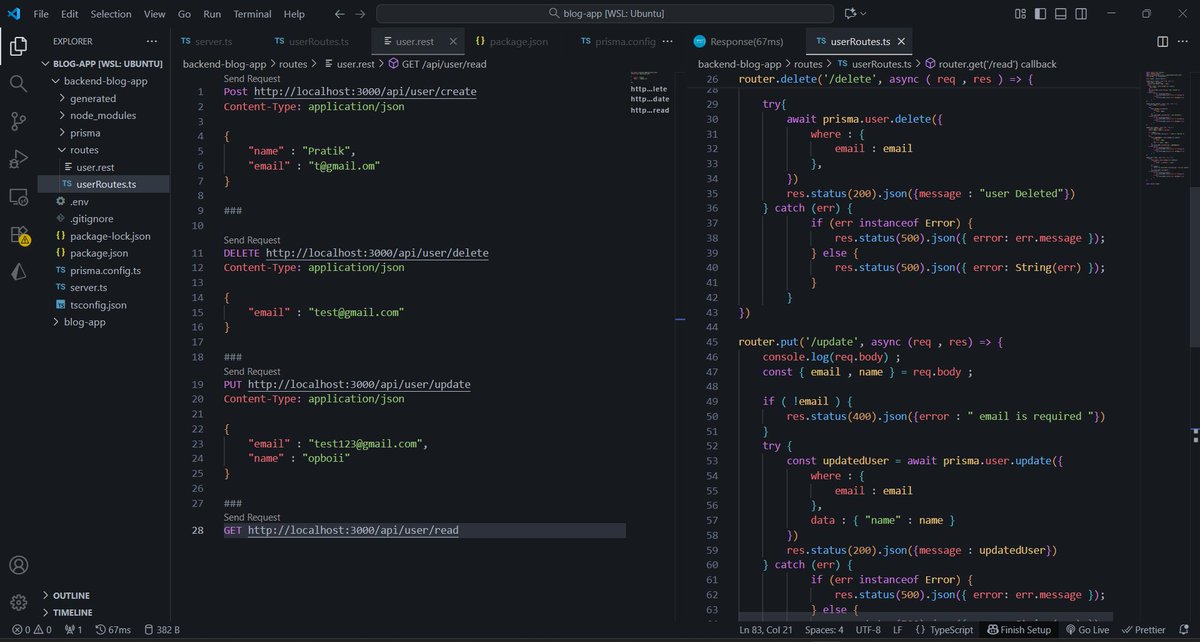Click Finish Setup in the status bar
1200x642 pixels.
(1018, 630)
